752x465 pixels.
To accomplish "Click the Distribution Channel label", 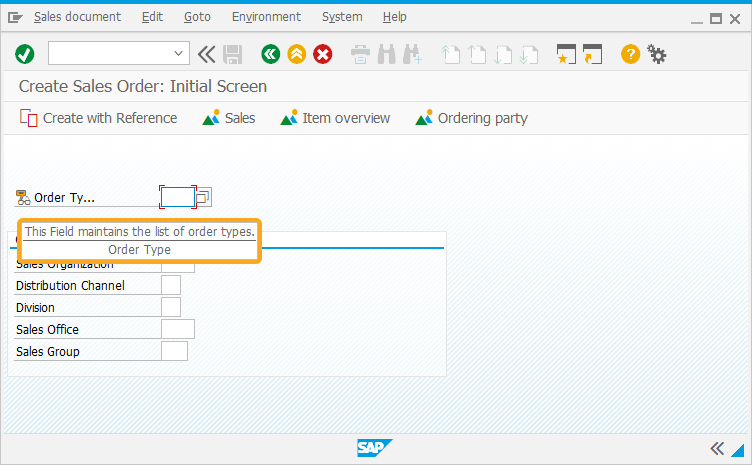I will click(70, 286).
